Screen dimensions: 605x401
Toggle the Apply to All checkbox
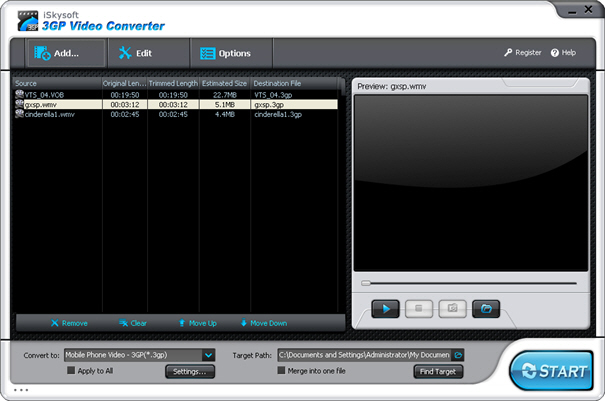[x=71, y=371]
